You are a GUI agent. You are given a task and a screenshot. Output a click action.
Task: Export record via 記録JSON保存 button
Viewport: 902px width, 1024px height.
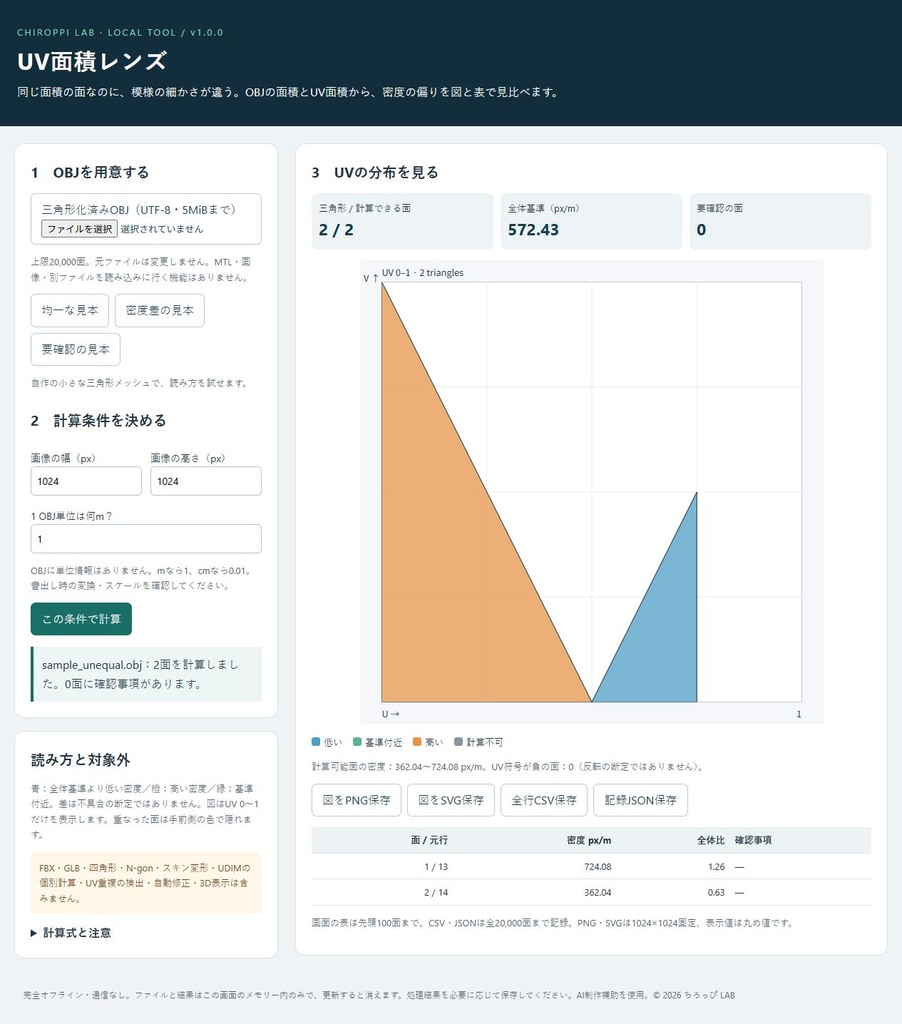[640, 800]
